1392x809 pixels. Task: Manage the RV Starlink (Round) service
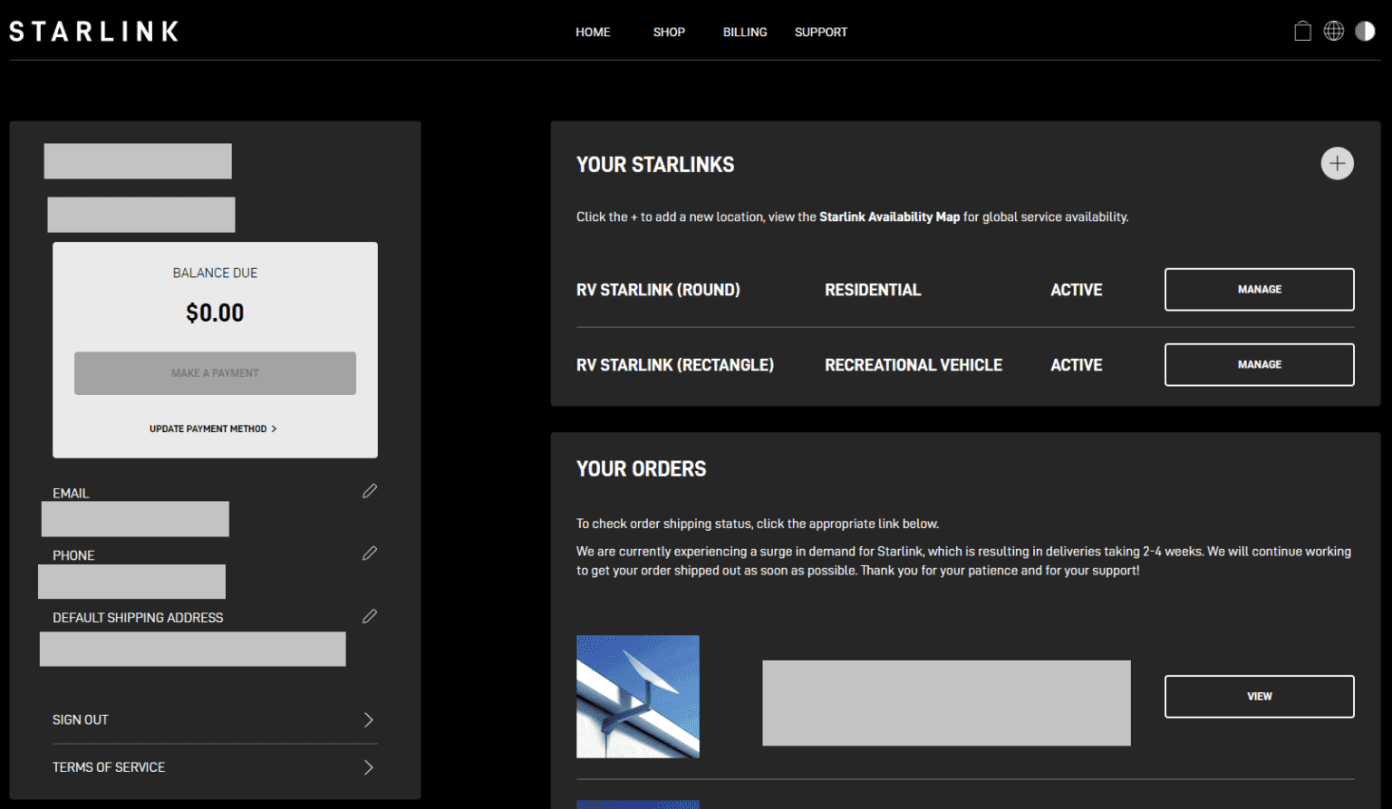coord(1259,289)
